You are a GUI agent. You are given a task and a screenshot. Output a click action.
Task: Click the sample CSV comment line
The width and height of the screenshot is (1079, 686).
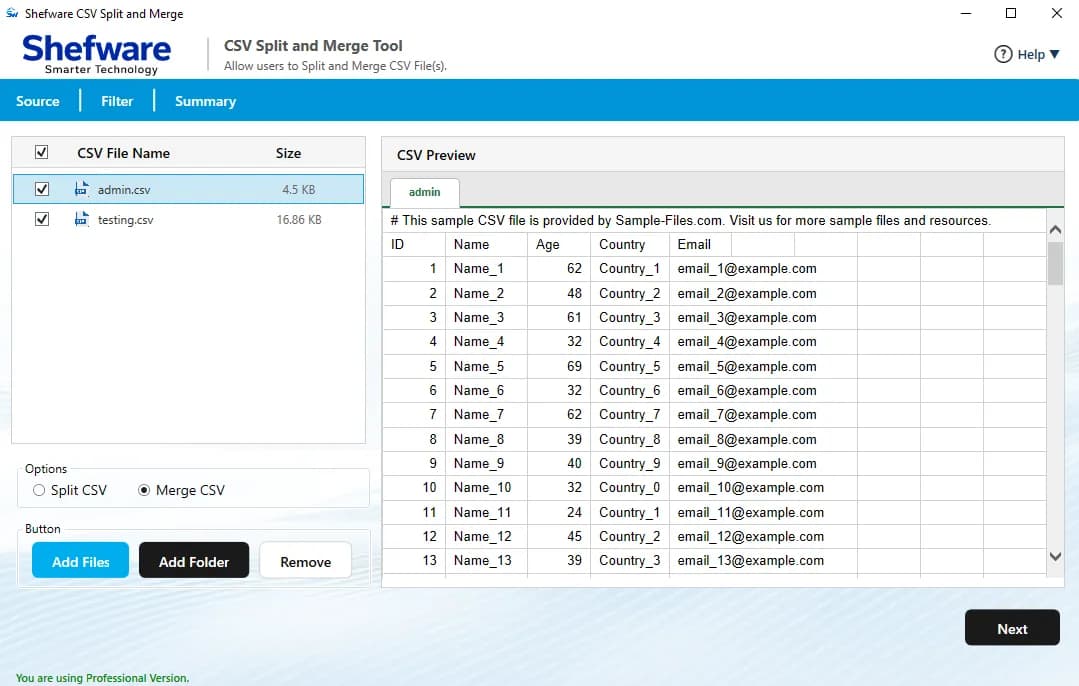click(x=690, y=221)
